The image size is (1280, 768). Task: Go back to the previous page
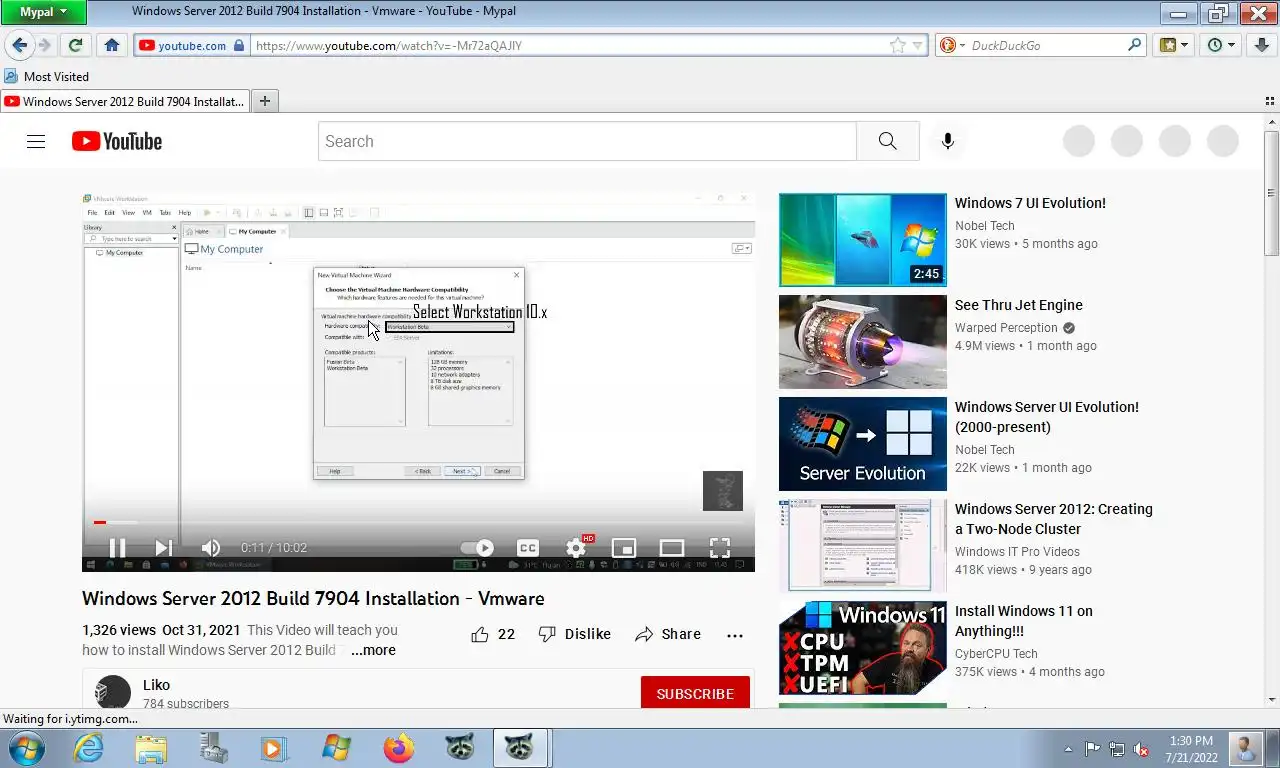point(19,45)
